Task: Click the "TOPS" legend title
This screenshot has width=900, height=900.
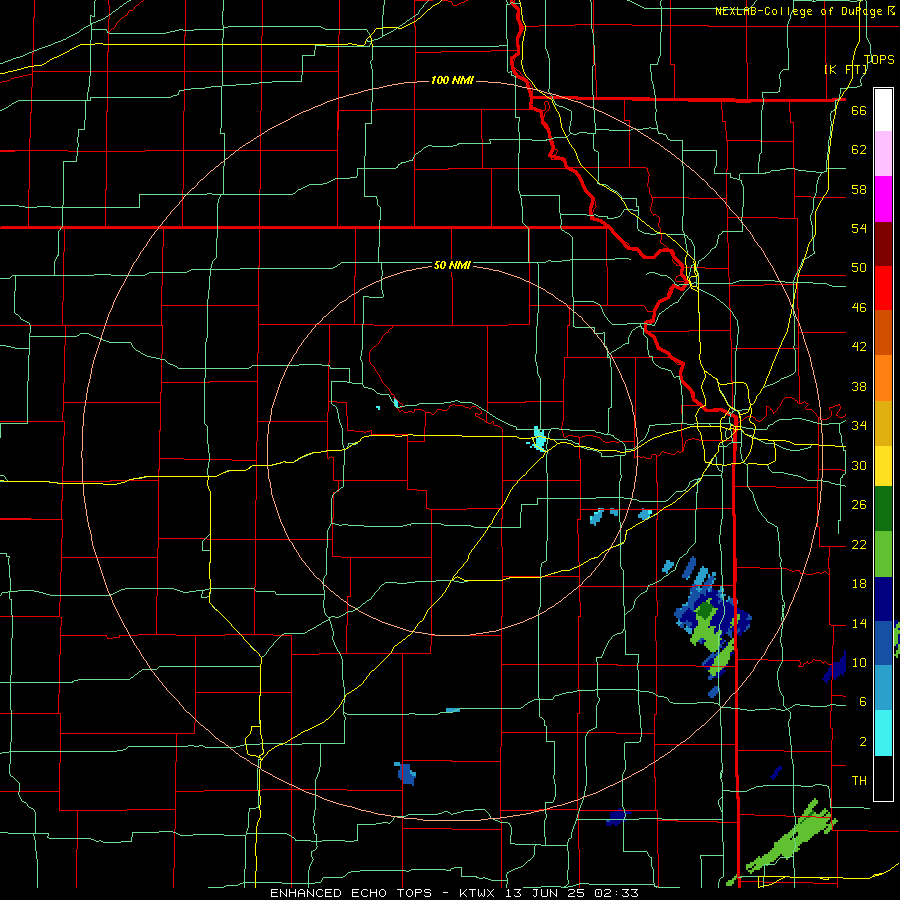Action: [879, 60]
